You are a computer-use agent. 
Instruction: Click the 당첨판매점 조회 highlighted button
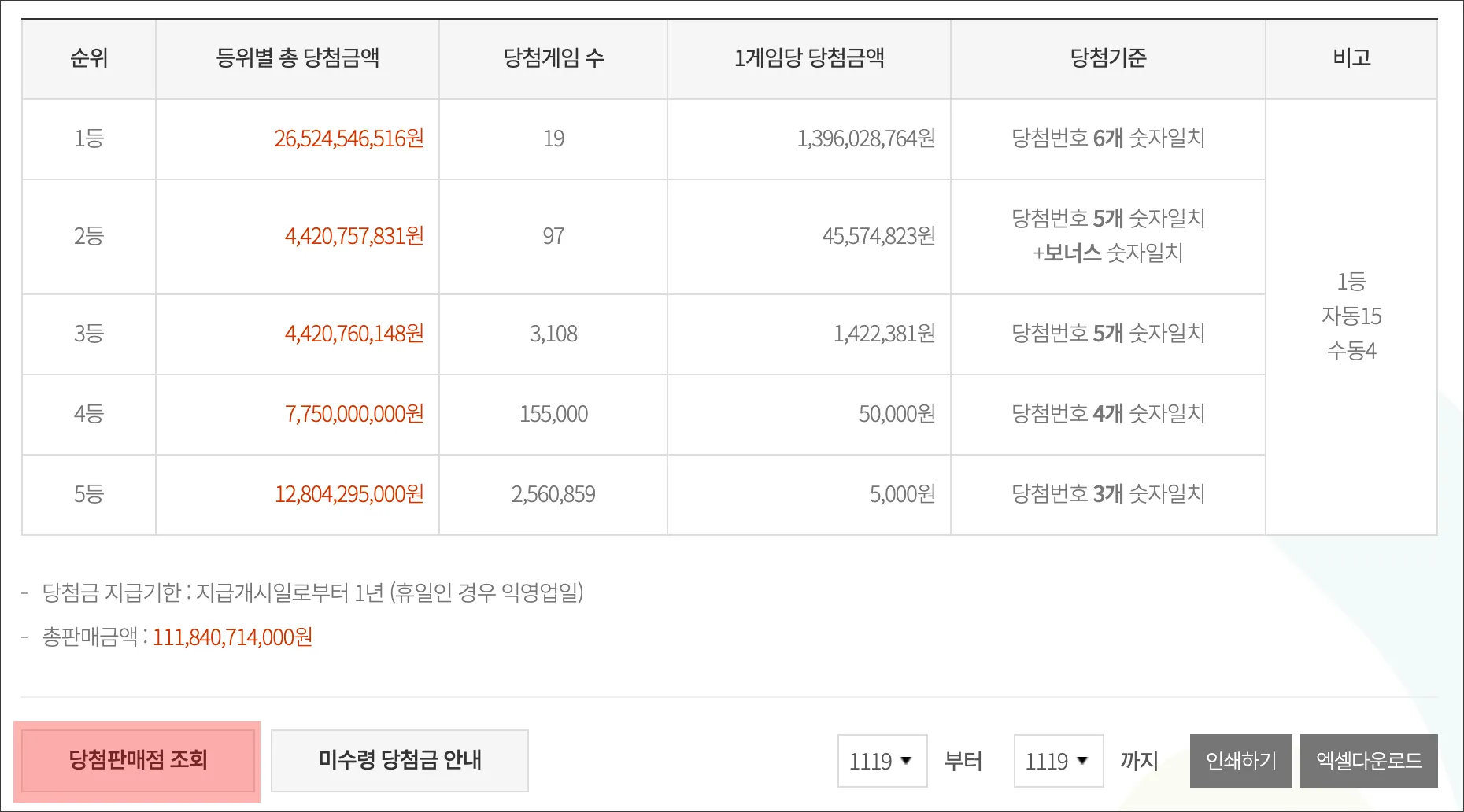tap(137, 760)
